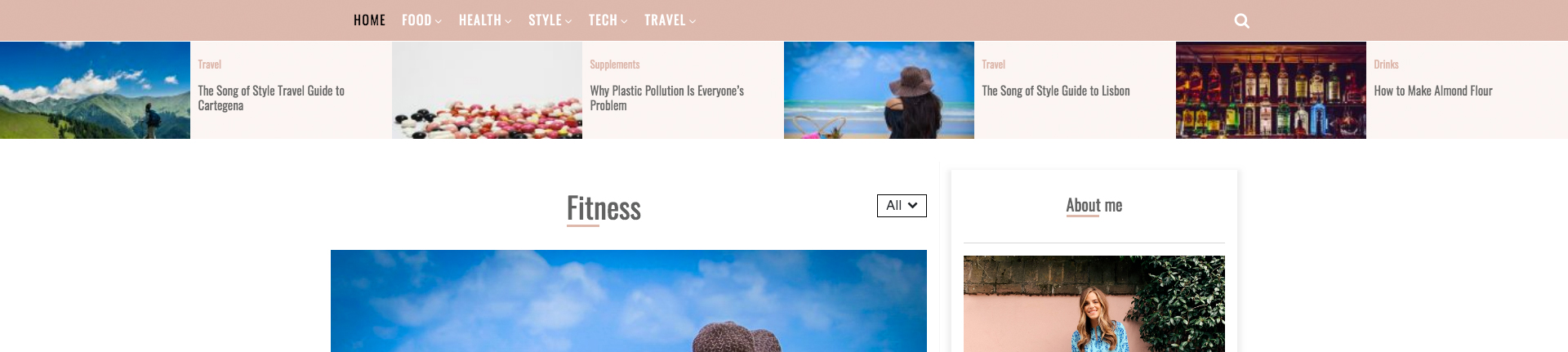Viewport: 1568px width, 352px height.
Task: Expand the FOOD dropdown menu
Action: (x=421, y=20)
